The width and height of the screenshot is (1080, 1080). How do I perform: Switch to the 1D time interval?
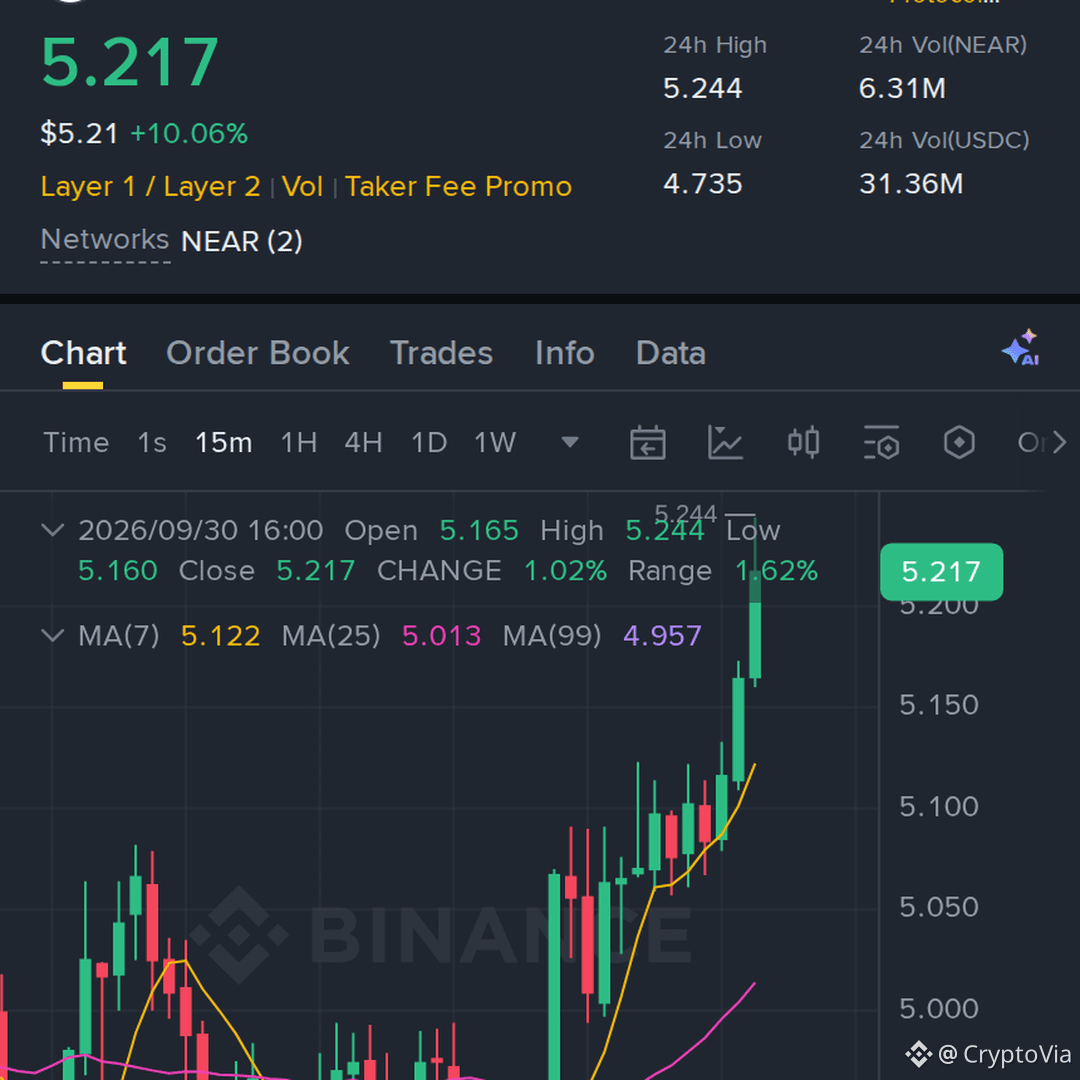pyautogui.click(x=429, y=442)
